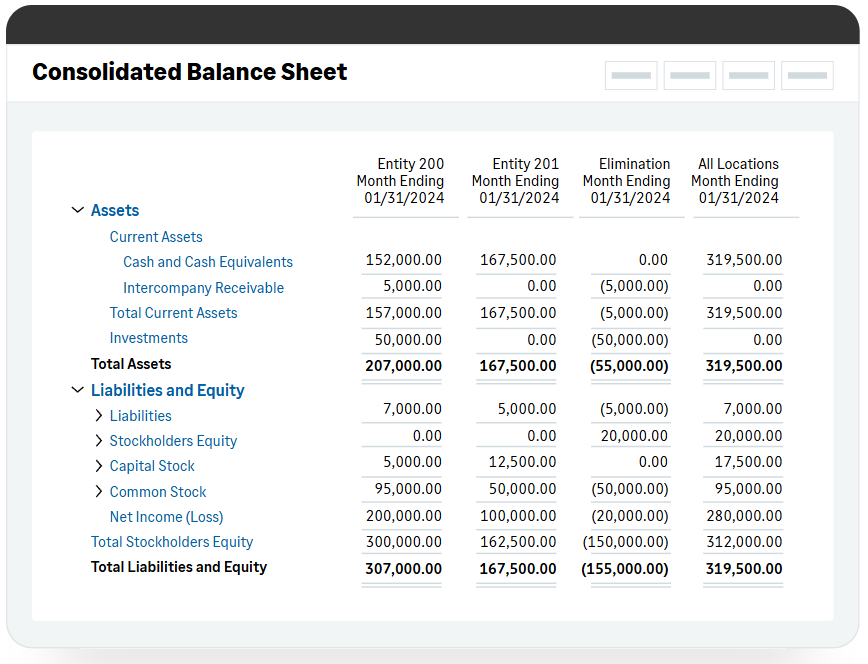Open Total Current Assets link
868x664 pixels.
173,313
